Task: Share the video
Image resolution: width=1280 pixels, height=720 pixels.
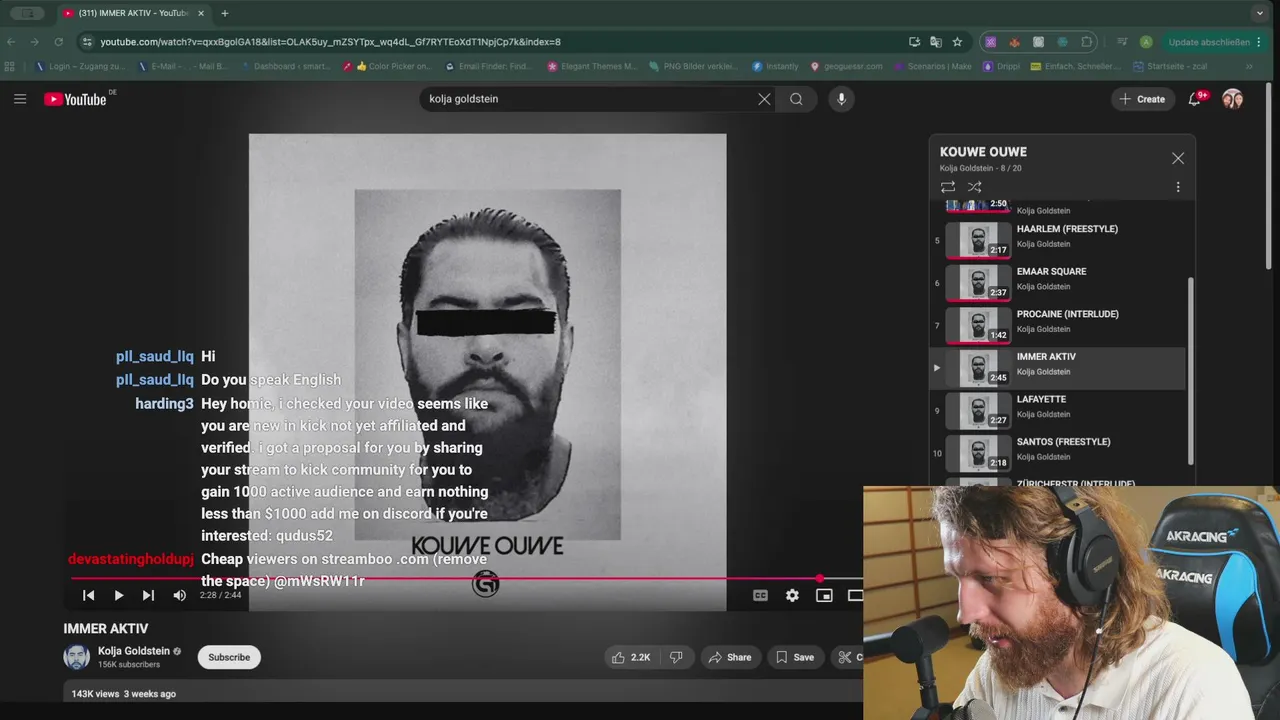Action: [x=729, y=657]
